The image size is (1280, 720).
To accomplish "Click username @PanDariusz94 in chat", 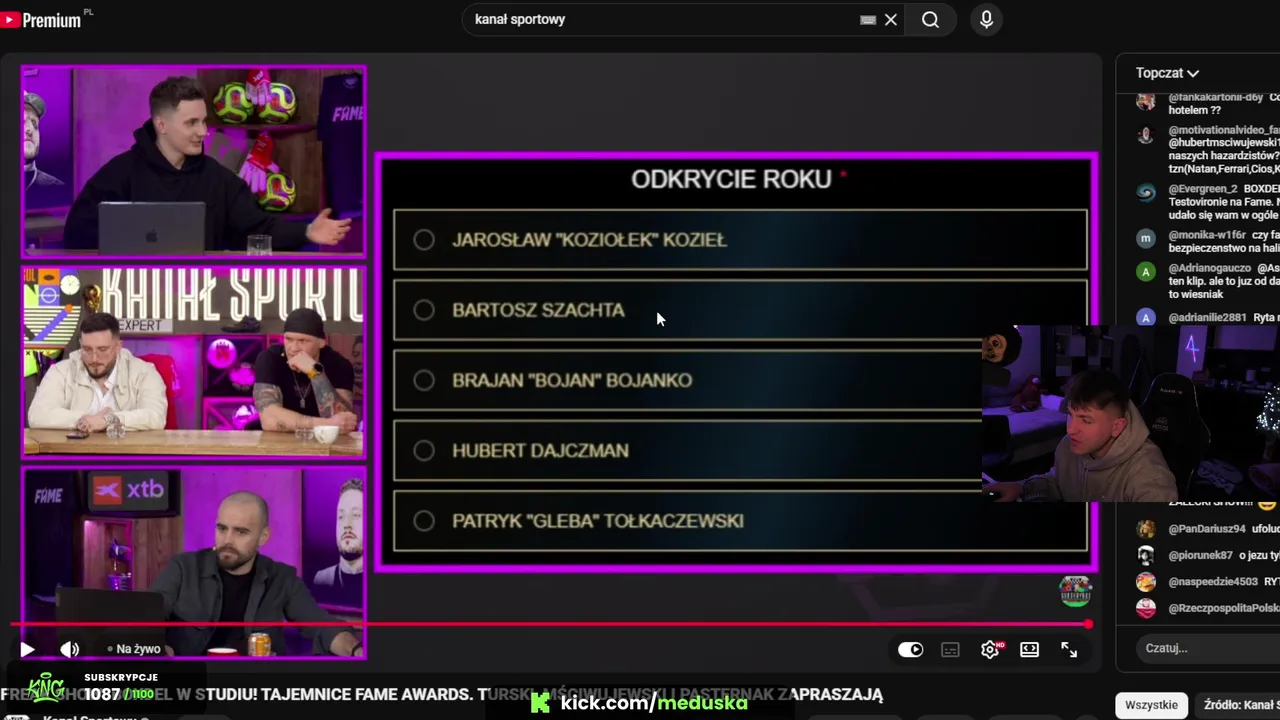I will point(1207,529).
